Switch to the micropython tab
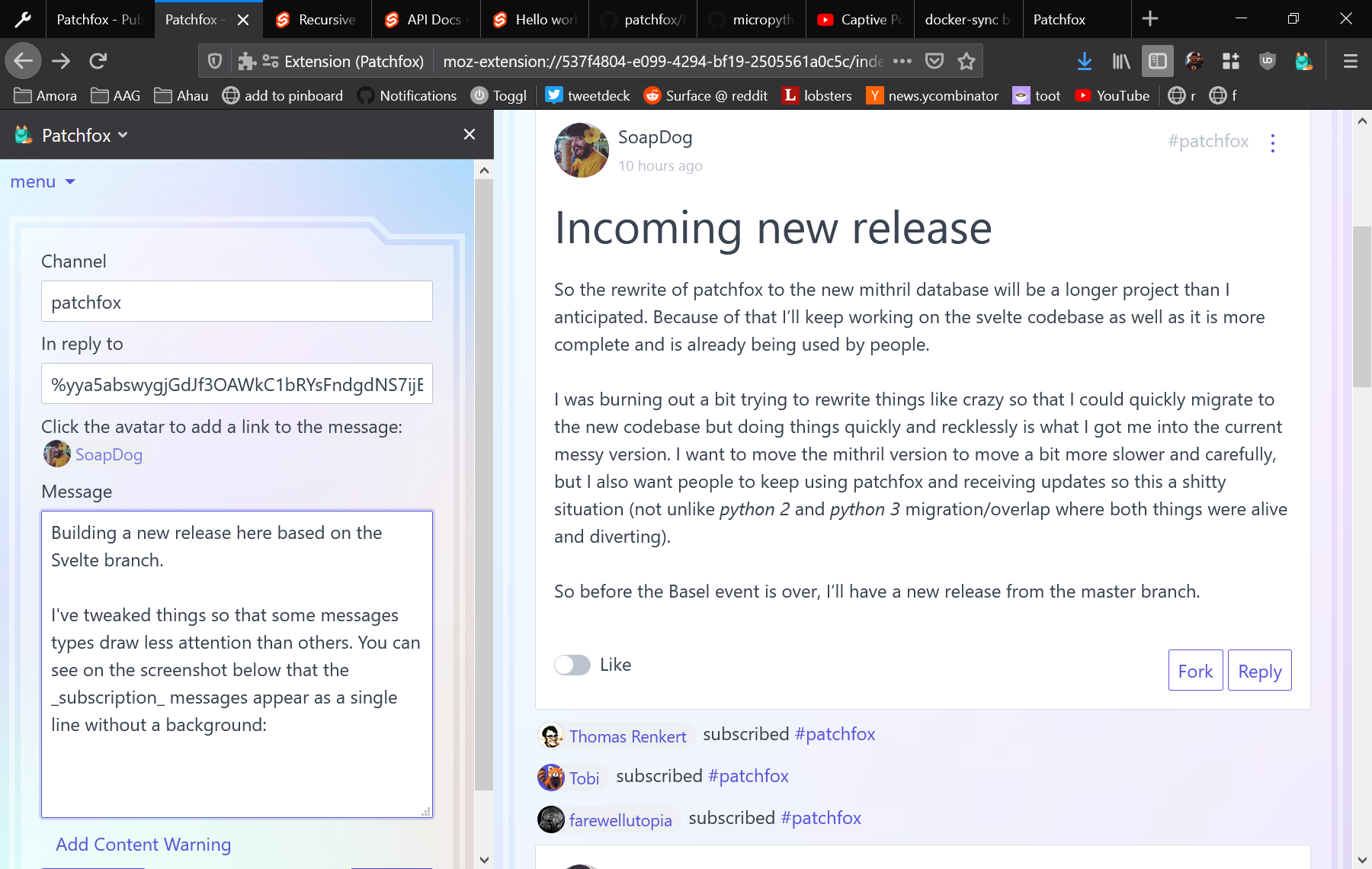 (x=751, y=19)
